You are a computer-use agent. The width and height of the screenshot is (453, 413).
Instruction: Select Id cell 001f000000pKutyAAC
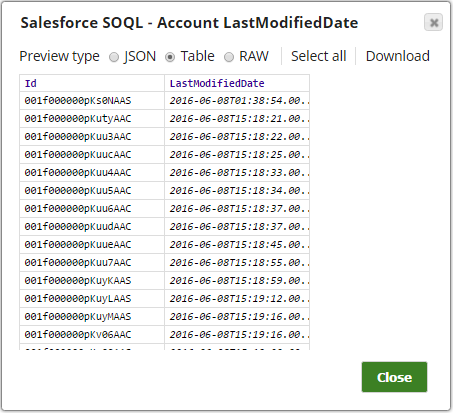coord(92,119)
